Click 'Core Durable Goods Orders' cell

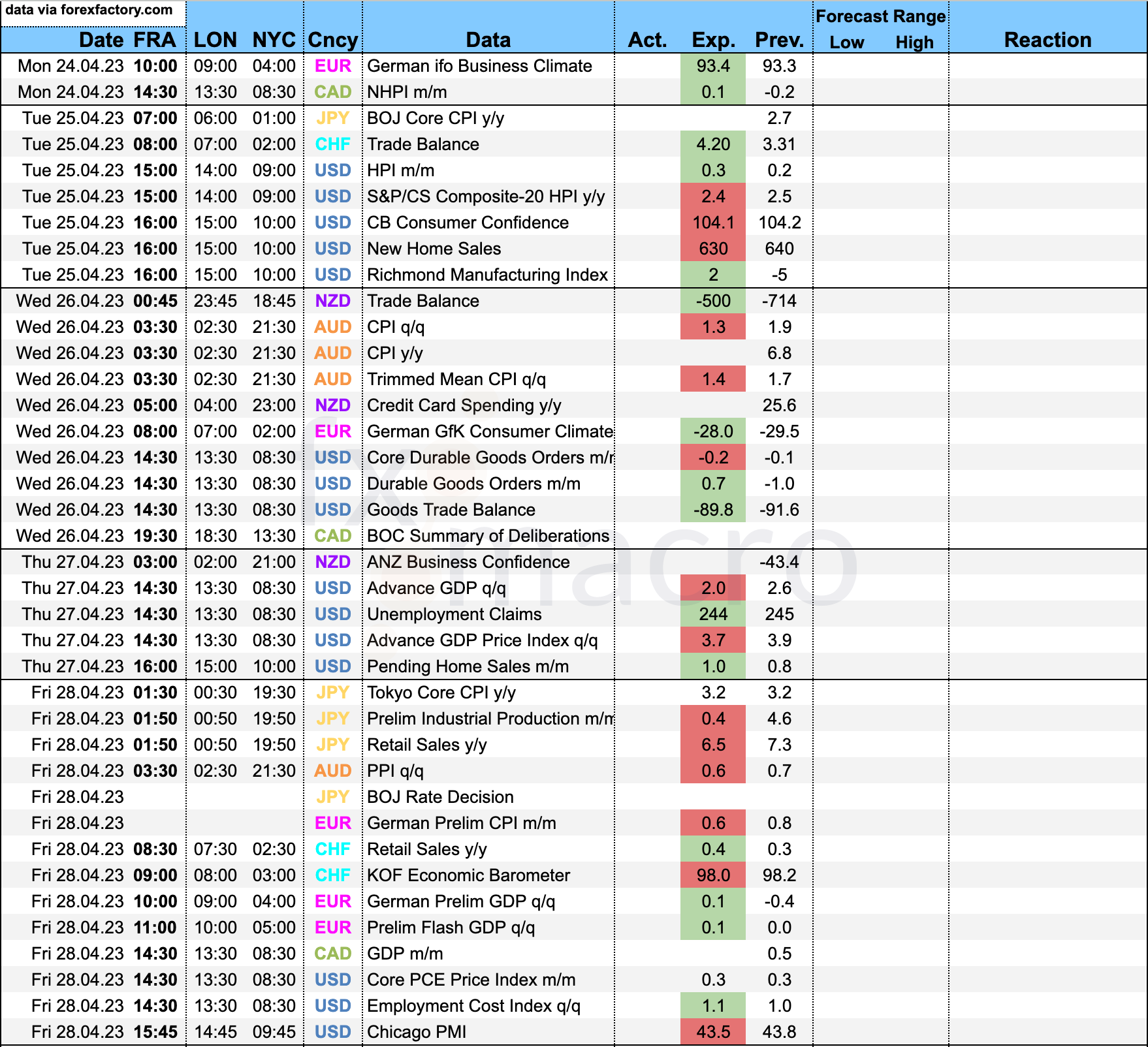[488, 458]
